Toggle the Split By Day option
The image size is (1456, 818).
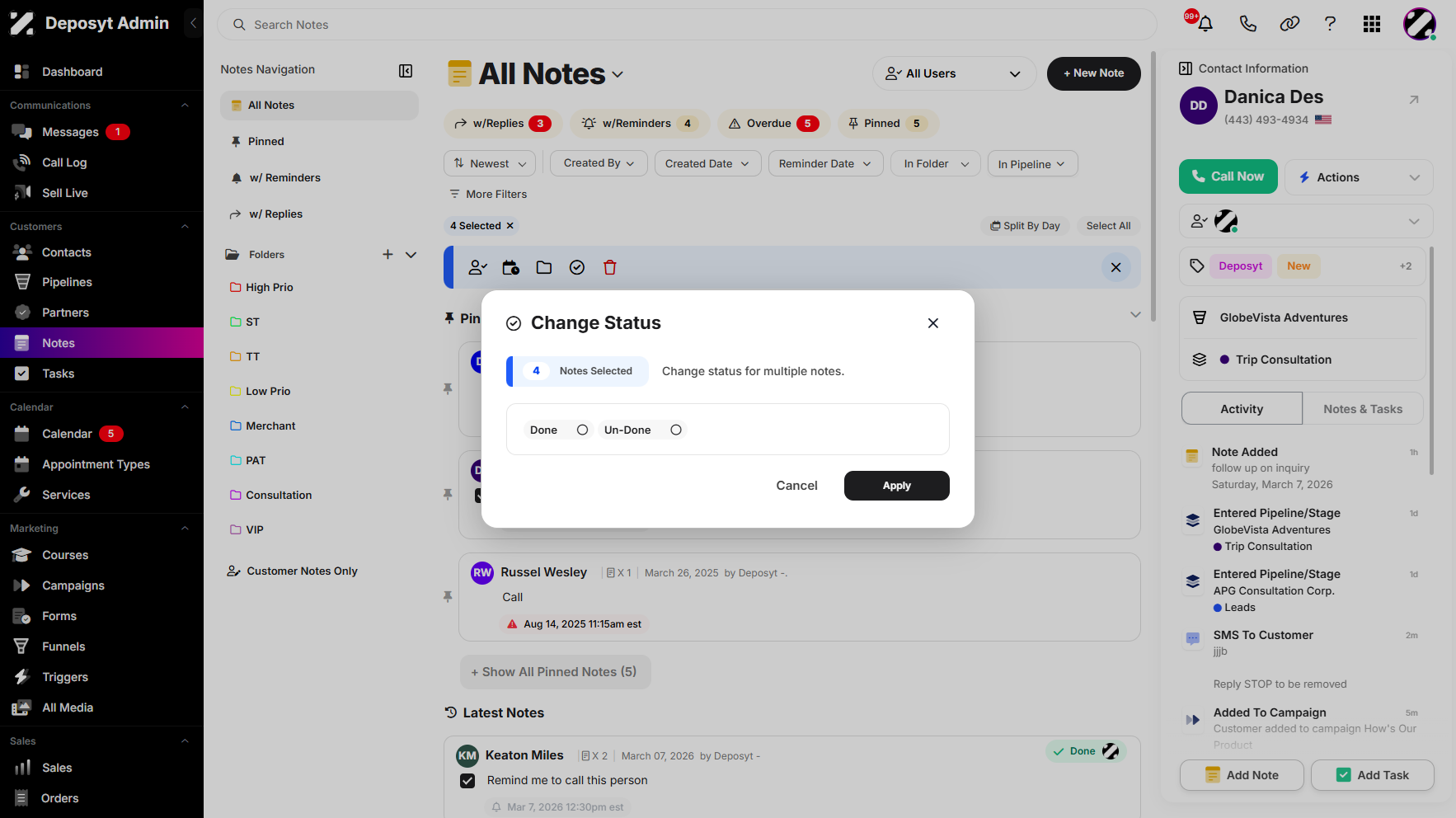coord(1025,226)
